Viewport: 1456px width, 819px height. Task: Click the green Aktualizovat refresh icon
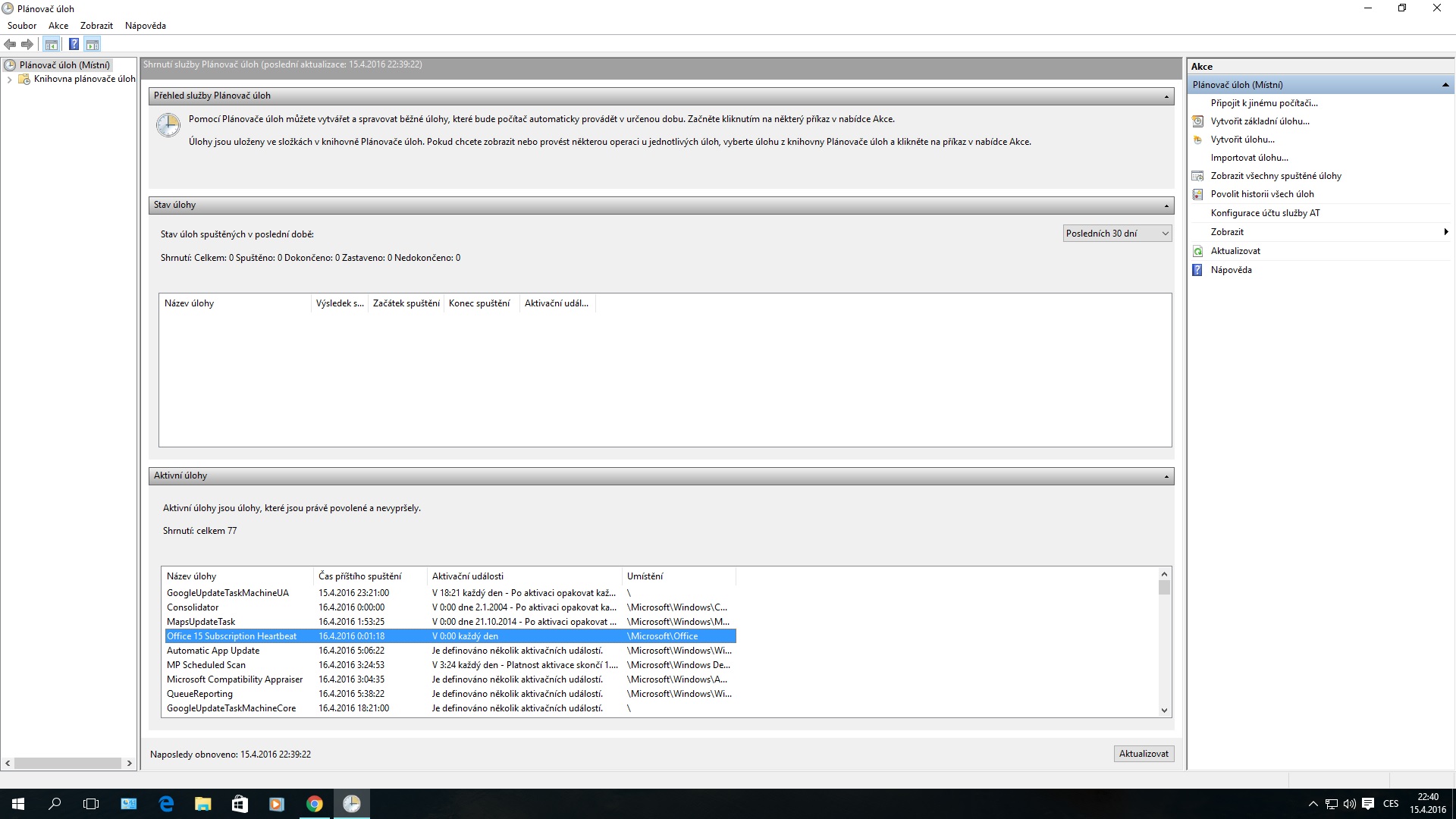coord(1197,251)
